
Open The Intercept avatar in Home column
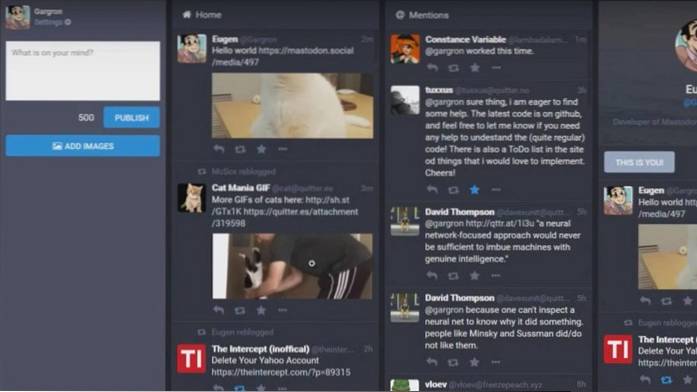192,359
